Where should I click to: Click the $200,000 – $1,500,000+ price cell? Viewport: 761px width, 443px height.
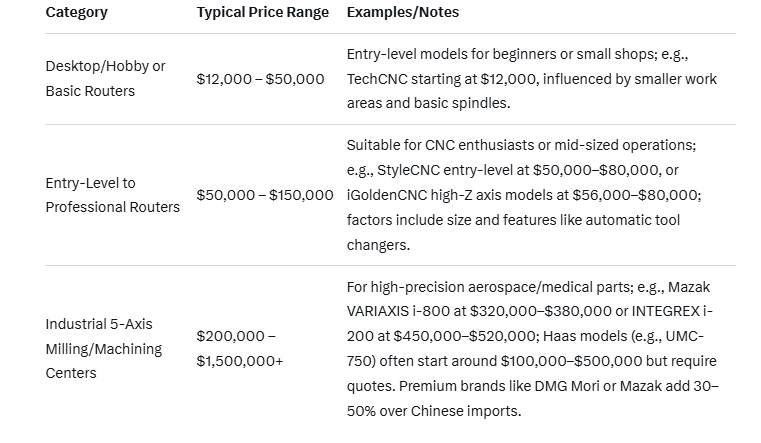point(240,349)
